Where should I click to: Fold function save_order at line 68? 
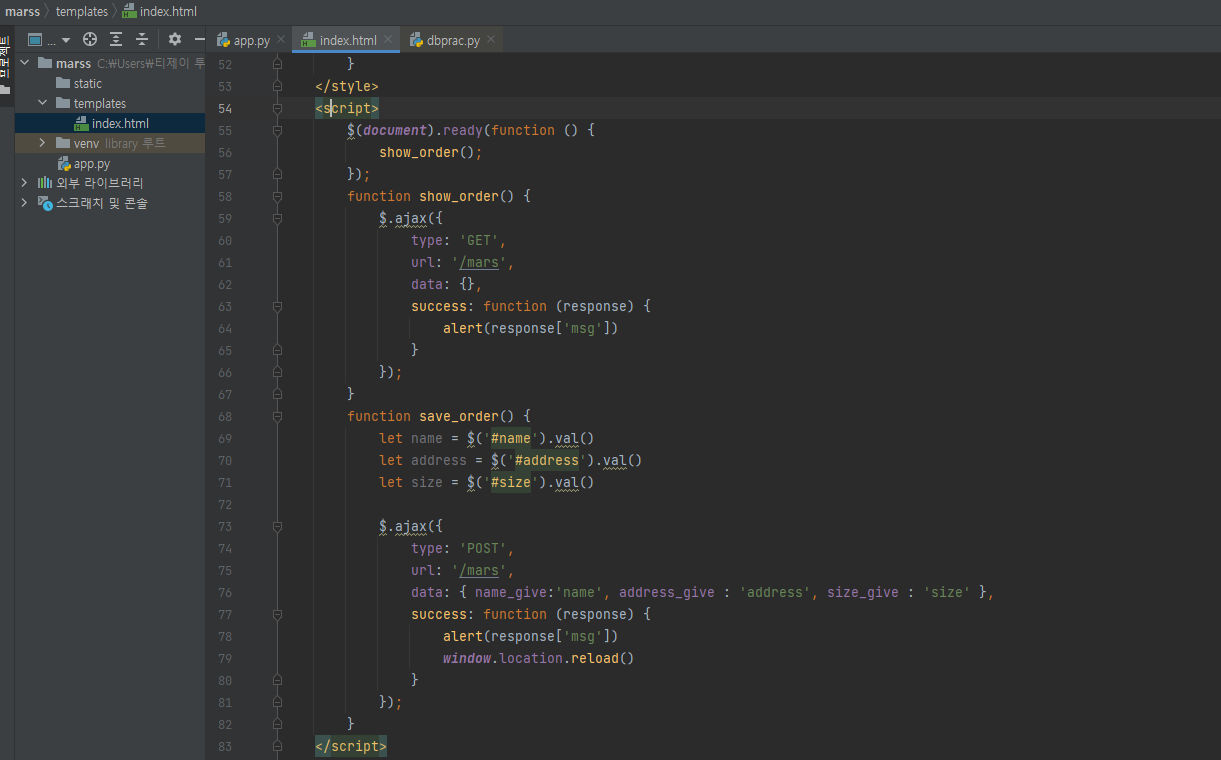[277, 416]
